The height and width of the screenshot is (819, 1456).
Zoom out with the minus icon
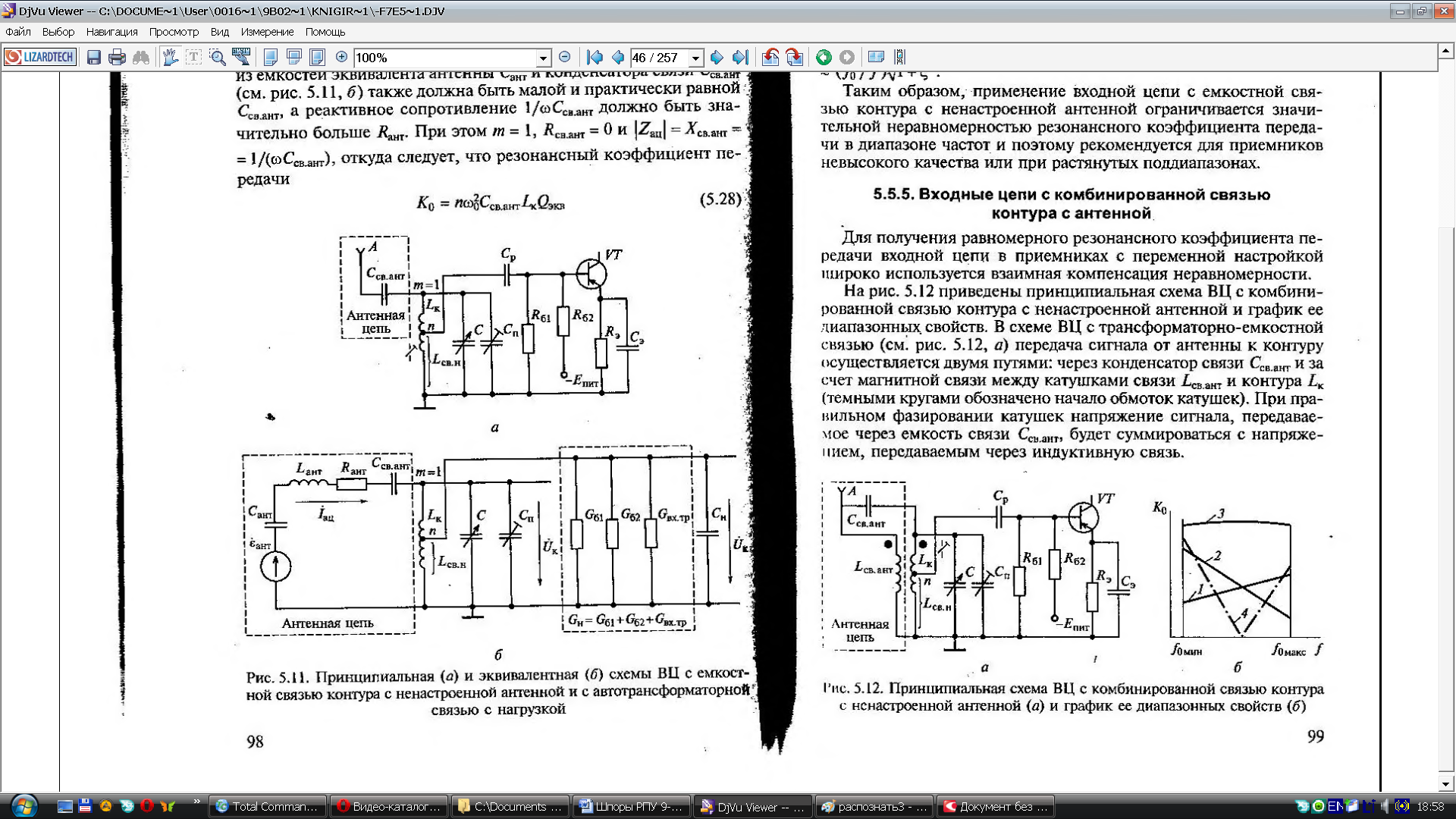pos(564,57)
